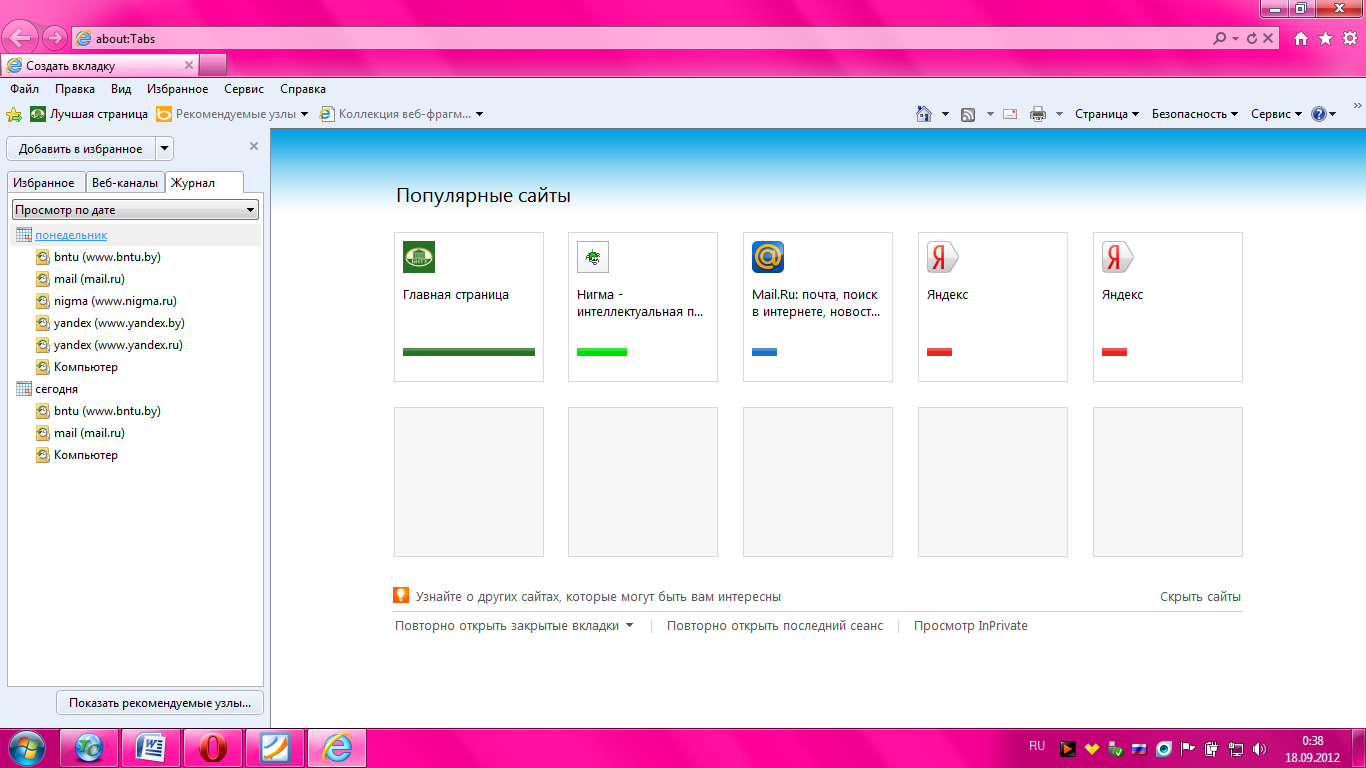The image size is (1366, 768).
Task: Open the Mail.Ru site tile
Action: pos(818,307)
